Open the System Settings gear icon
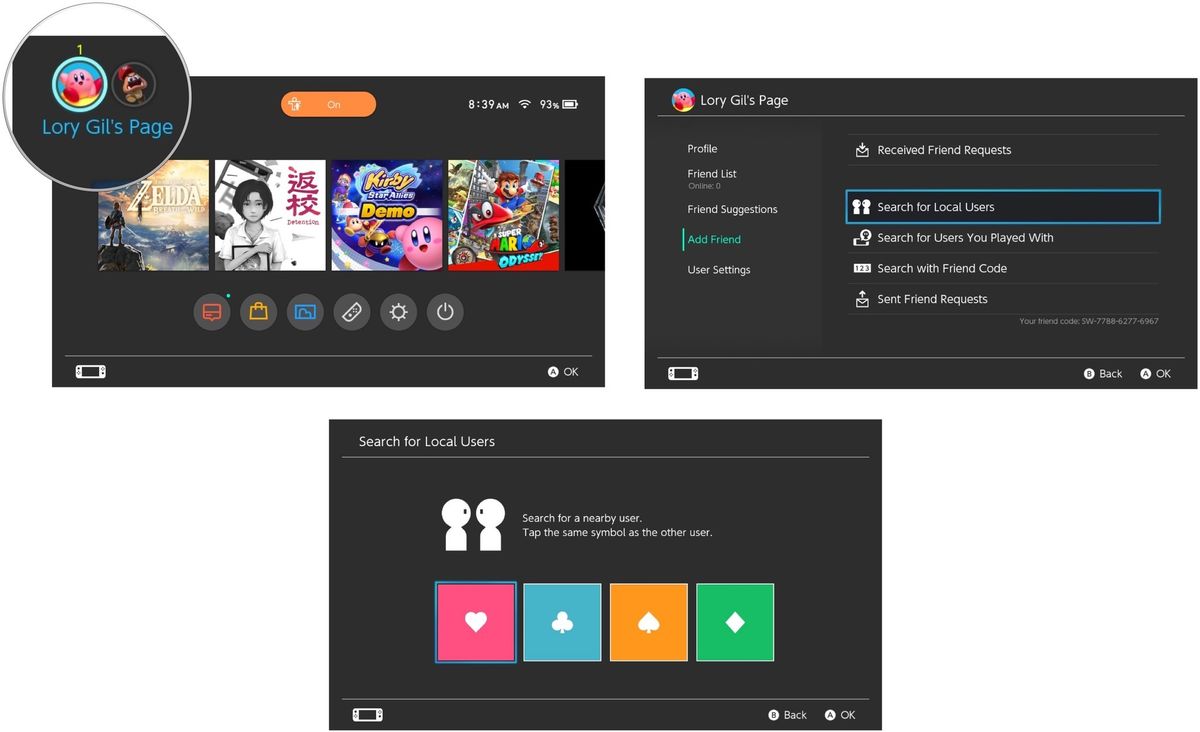The image size is (1200, 732). pyautogui.click(x=398, y=312)
